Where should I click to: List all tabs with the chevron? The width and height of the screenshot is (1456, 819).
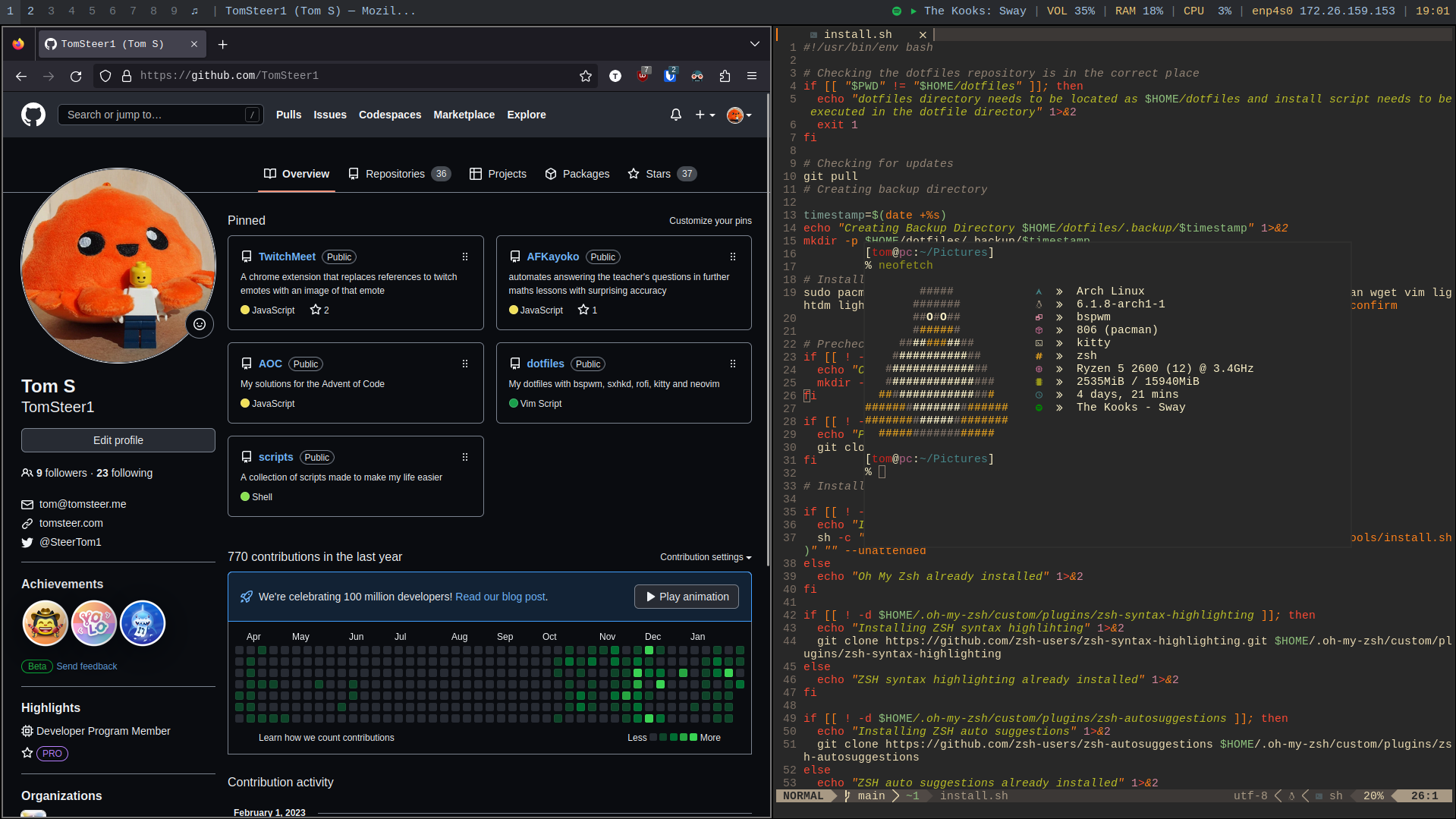[754, 44]
